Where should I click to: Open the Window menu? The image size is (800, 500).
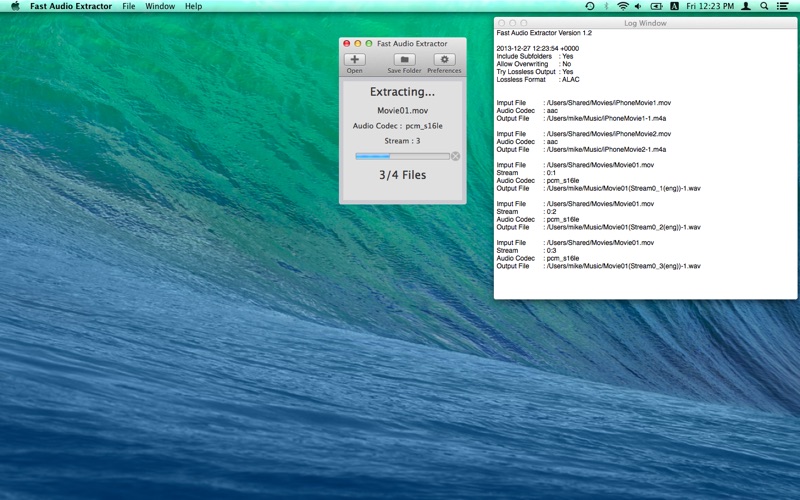[x=160, y=6]
